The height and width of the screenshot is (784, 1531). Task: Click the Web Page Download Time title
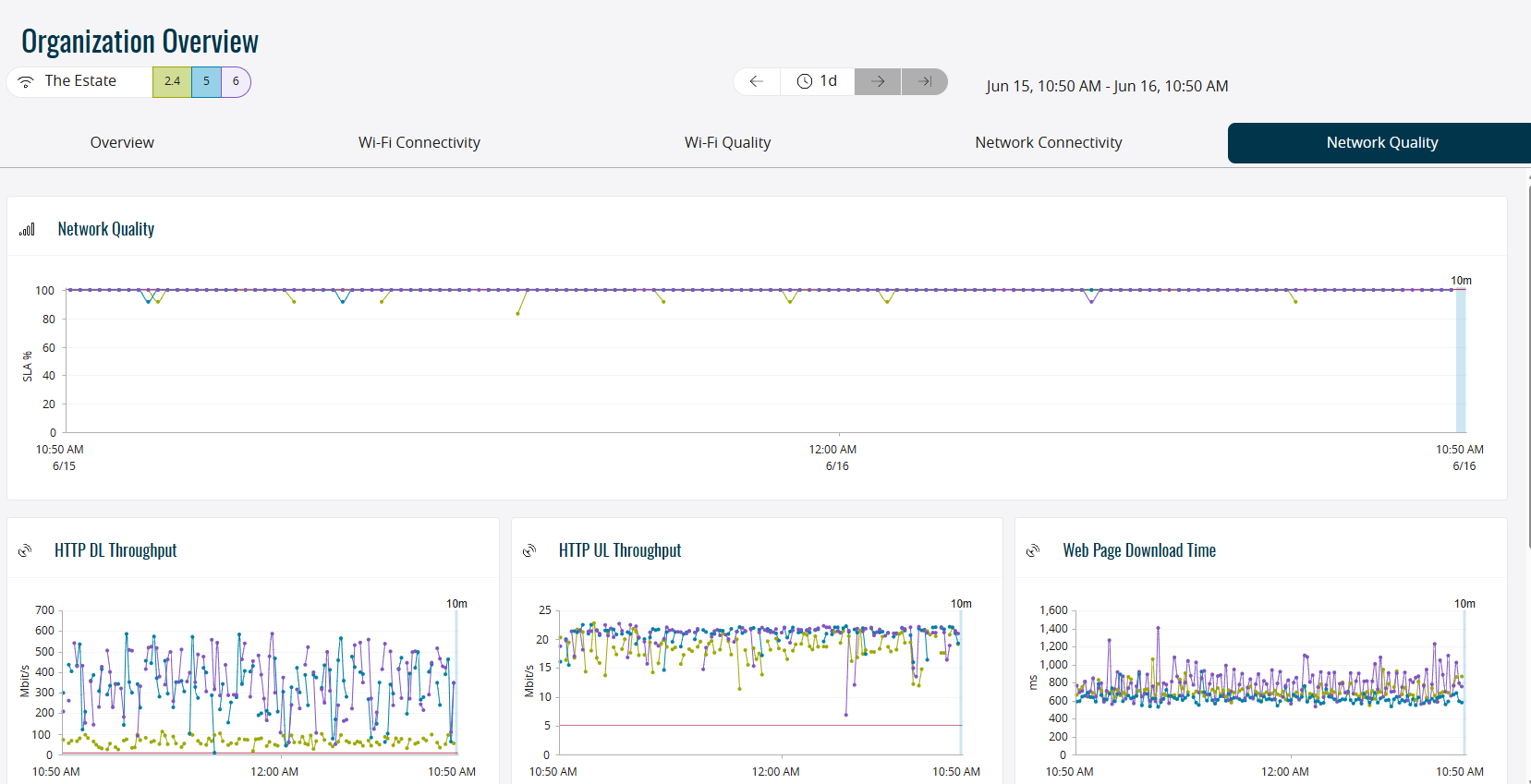coord(1139,550)
